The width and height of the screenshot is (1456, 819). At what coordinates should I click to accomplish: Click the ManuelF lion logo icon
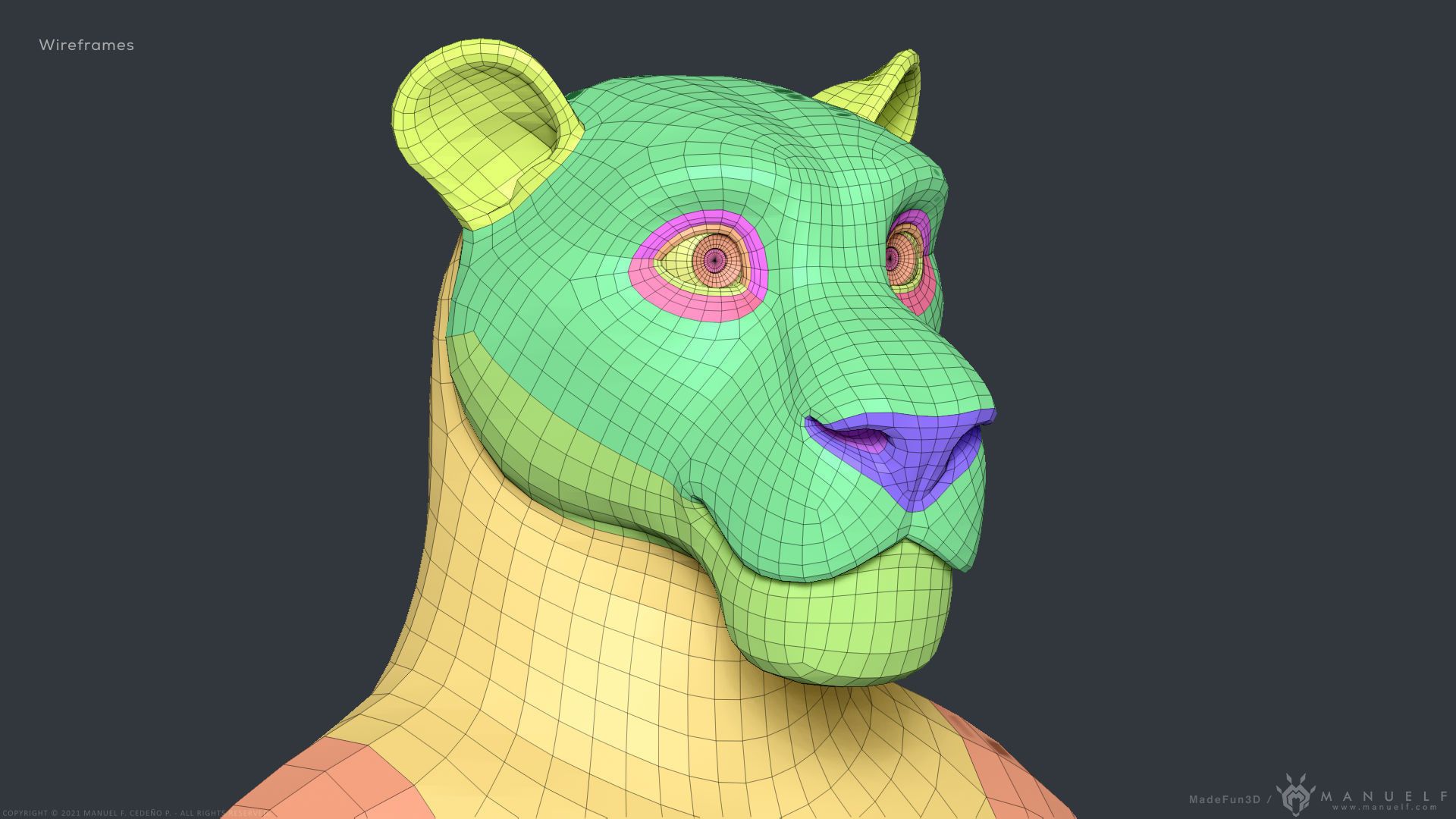click(1295, 794)
